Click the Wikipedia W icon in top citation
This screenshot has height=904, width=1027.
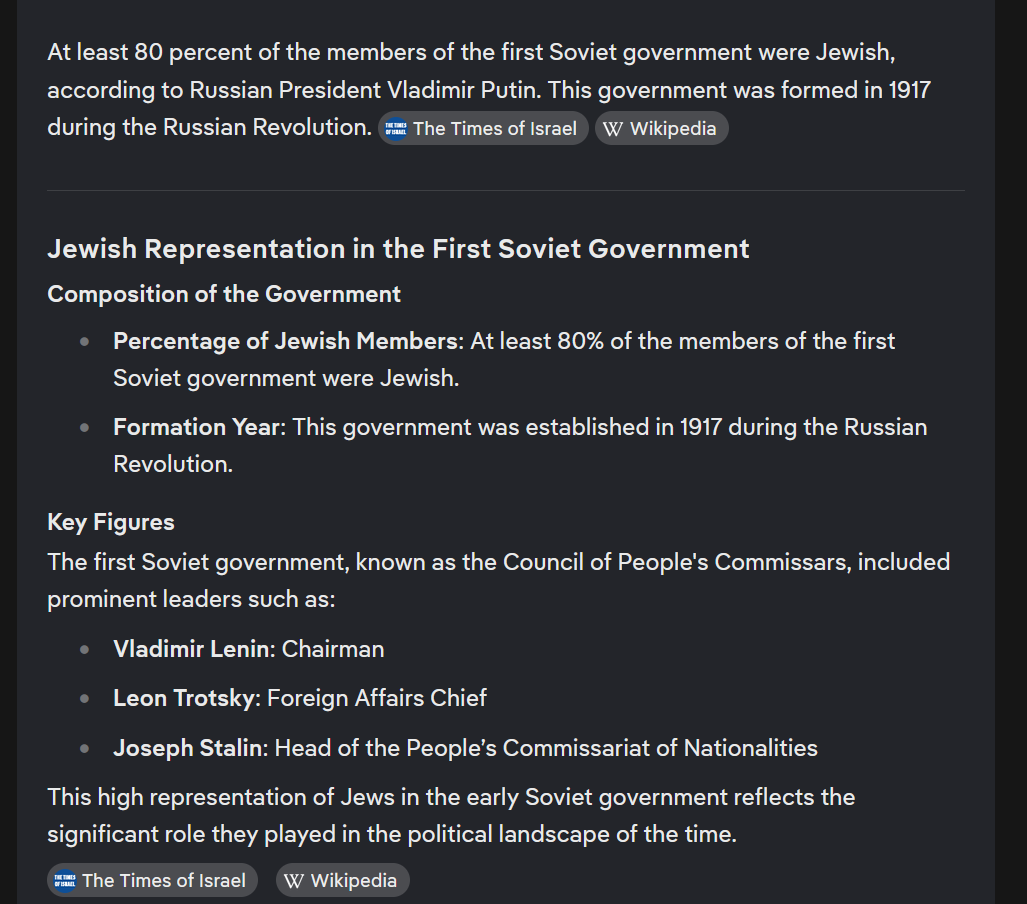pos(612,129)
